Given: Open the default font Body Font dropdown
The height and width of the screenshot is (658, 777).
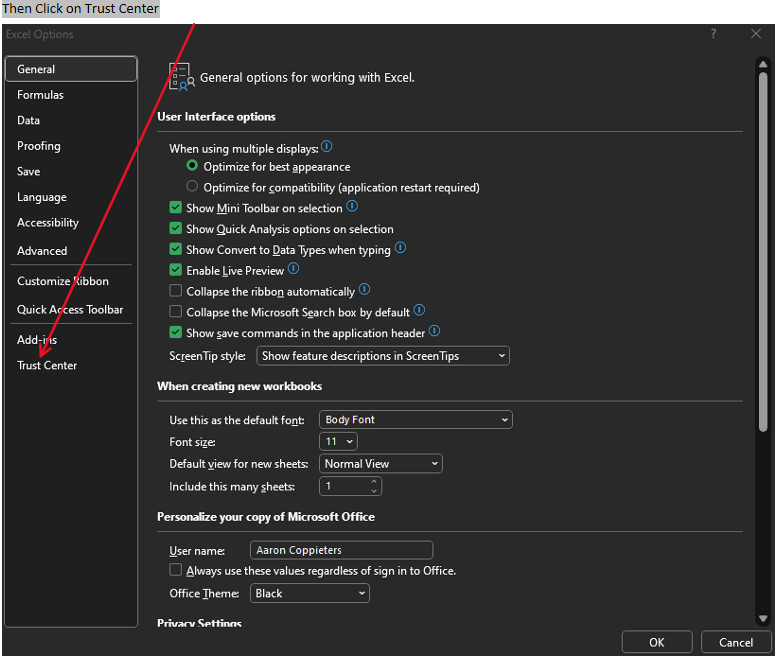Looking at the screenshot, I should pos(416,420).
